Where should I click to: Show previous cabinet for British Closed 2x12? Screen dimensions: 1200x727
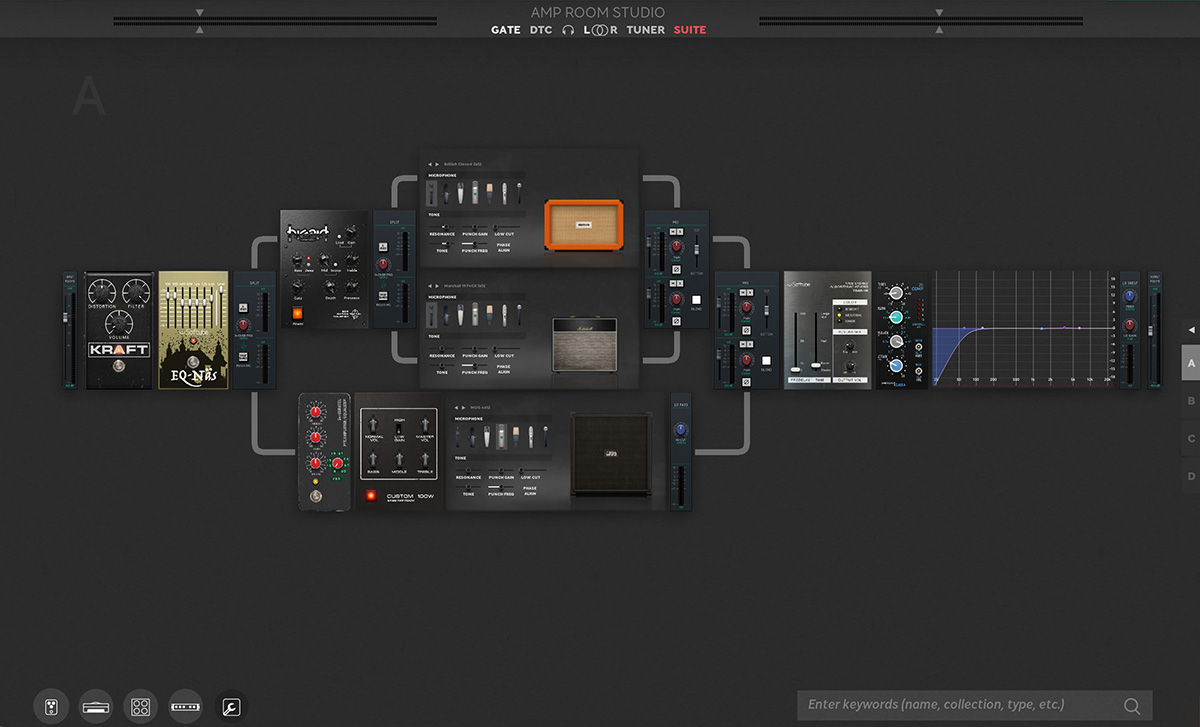coord(430,163)
